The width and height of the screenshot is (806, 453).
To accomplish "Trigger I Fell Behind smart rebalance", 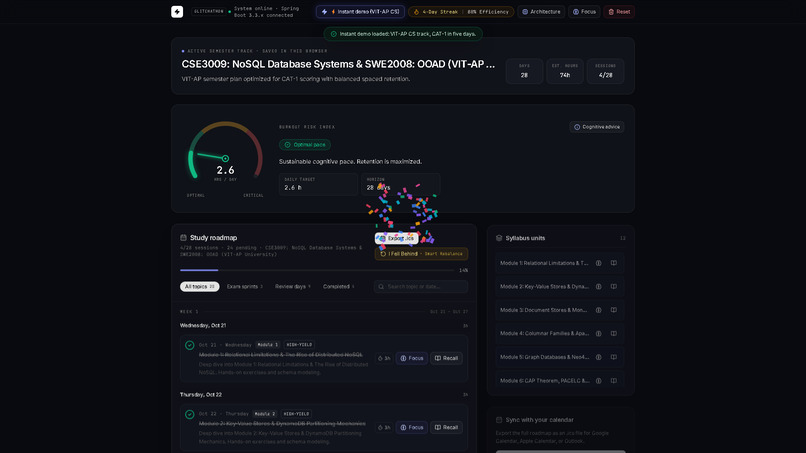I will coord(421,253).
